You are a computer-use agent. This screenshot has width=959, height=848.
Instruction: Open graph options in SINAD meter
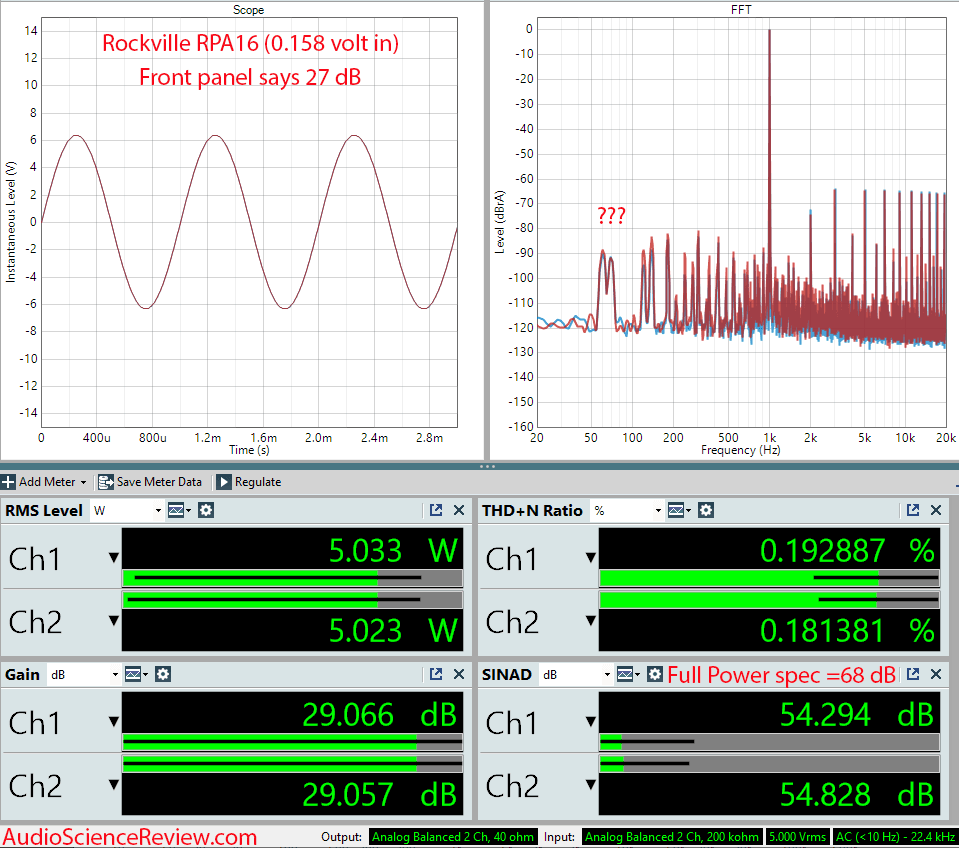[x=628, y=674]
